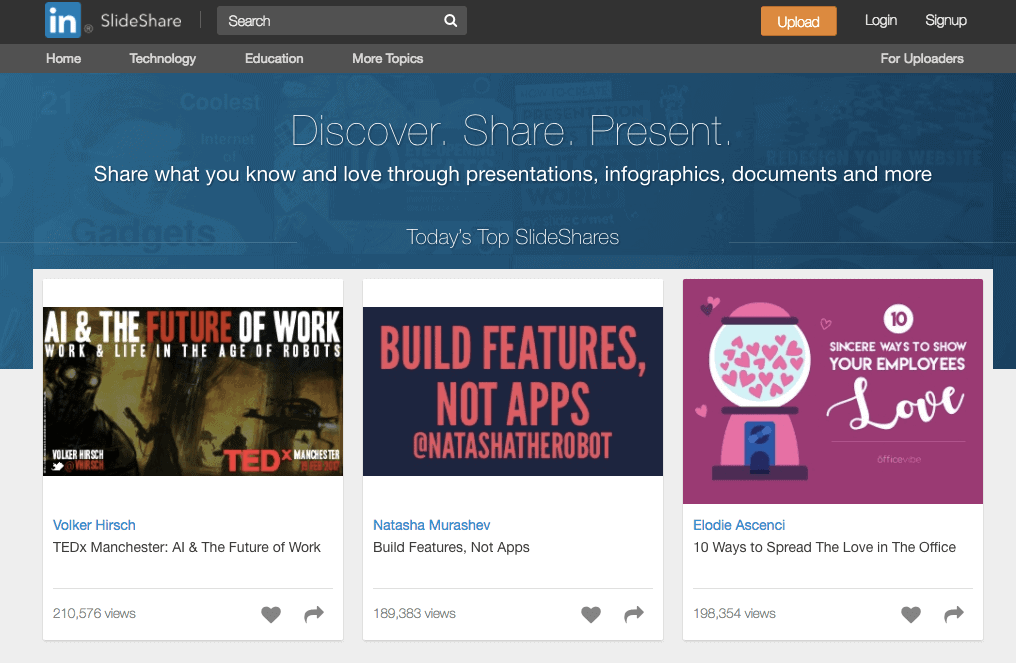
Task: Open author Volker Hirsch's profile
Action: [x=95, y=525]
